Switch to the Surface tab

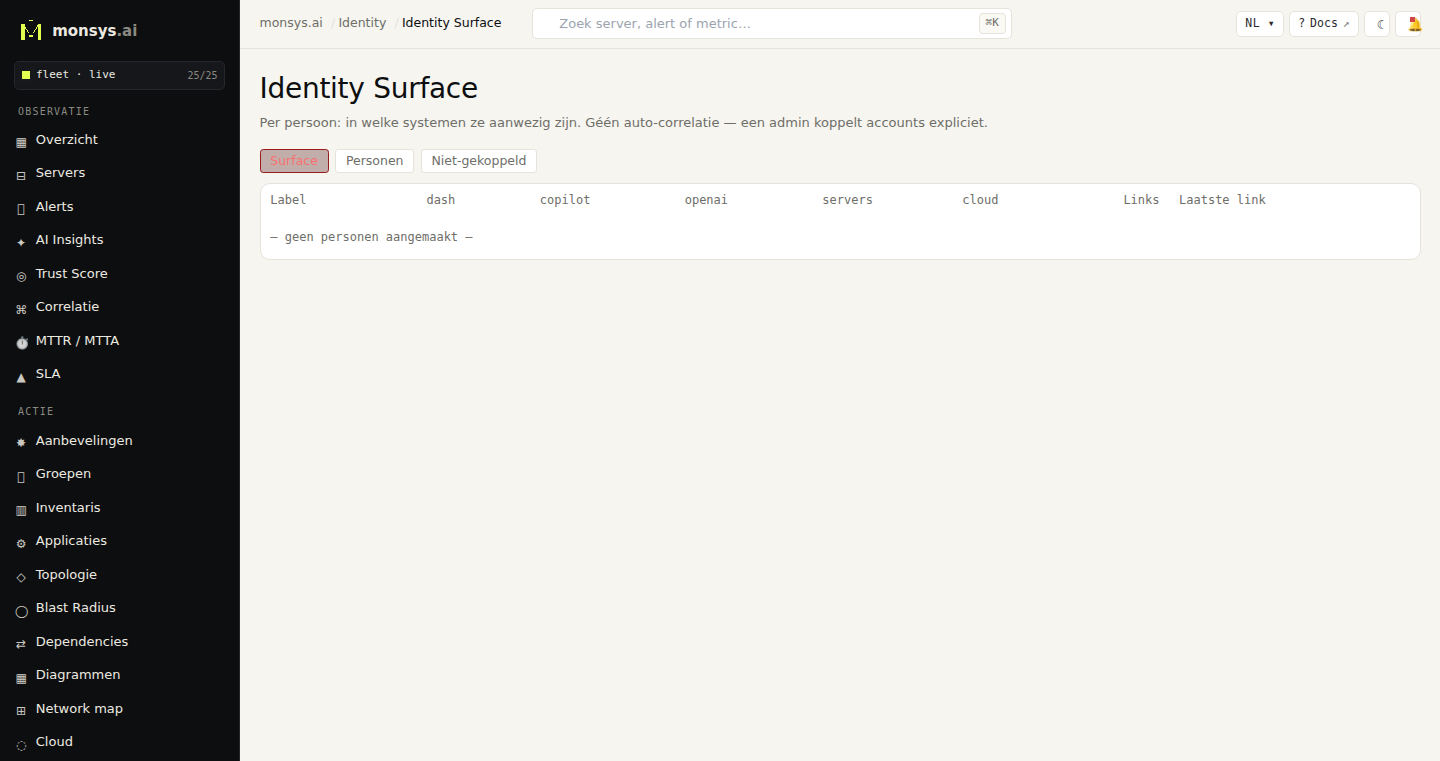pos(294,161)
